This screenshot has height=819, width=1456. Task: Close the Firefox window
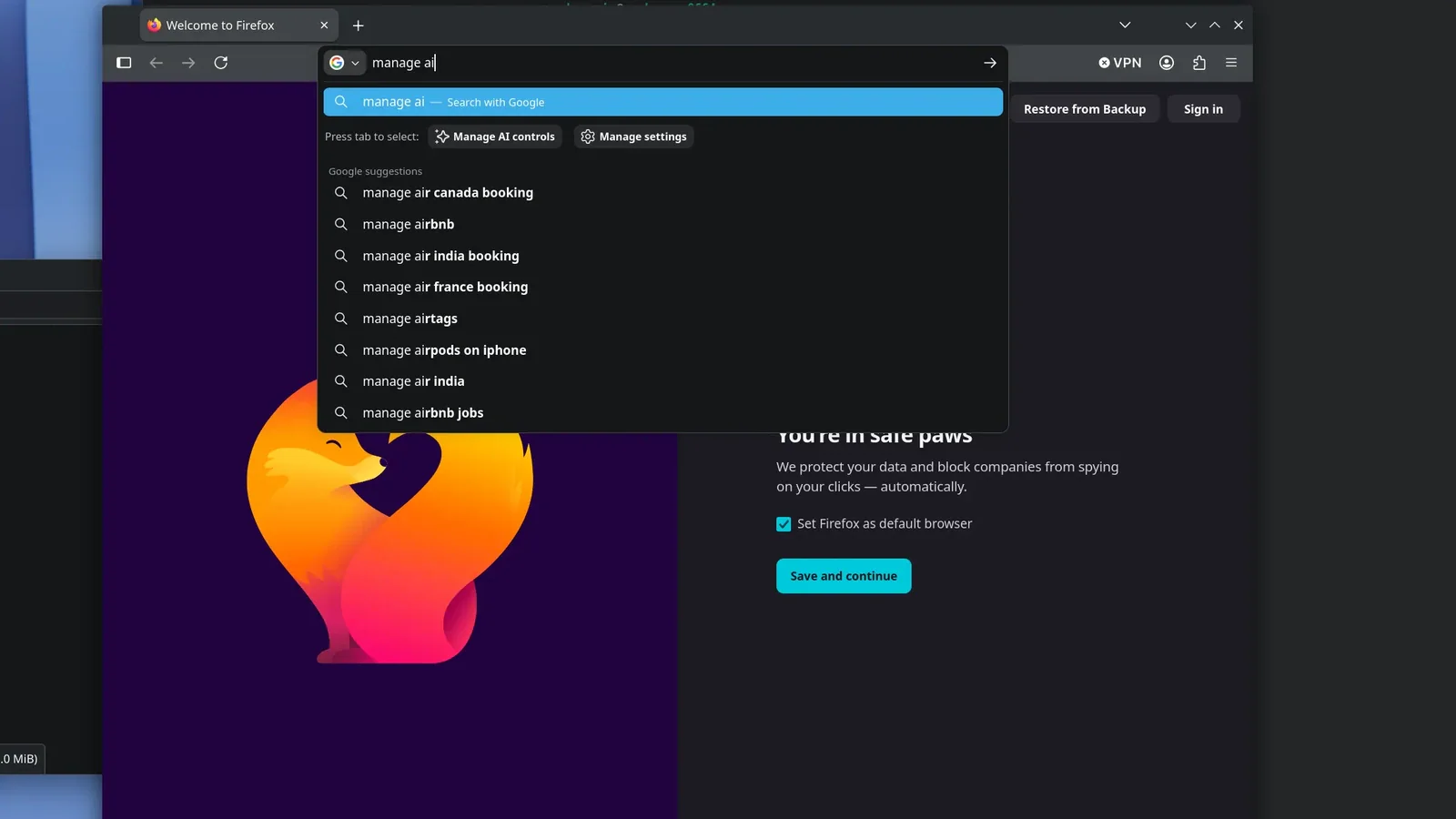pyautogui.click(x=1239, y=25)
